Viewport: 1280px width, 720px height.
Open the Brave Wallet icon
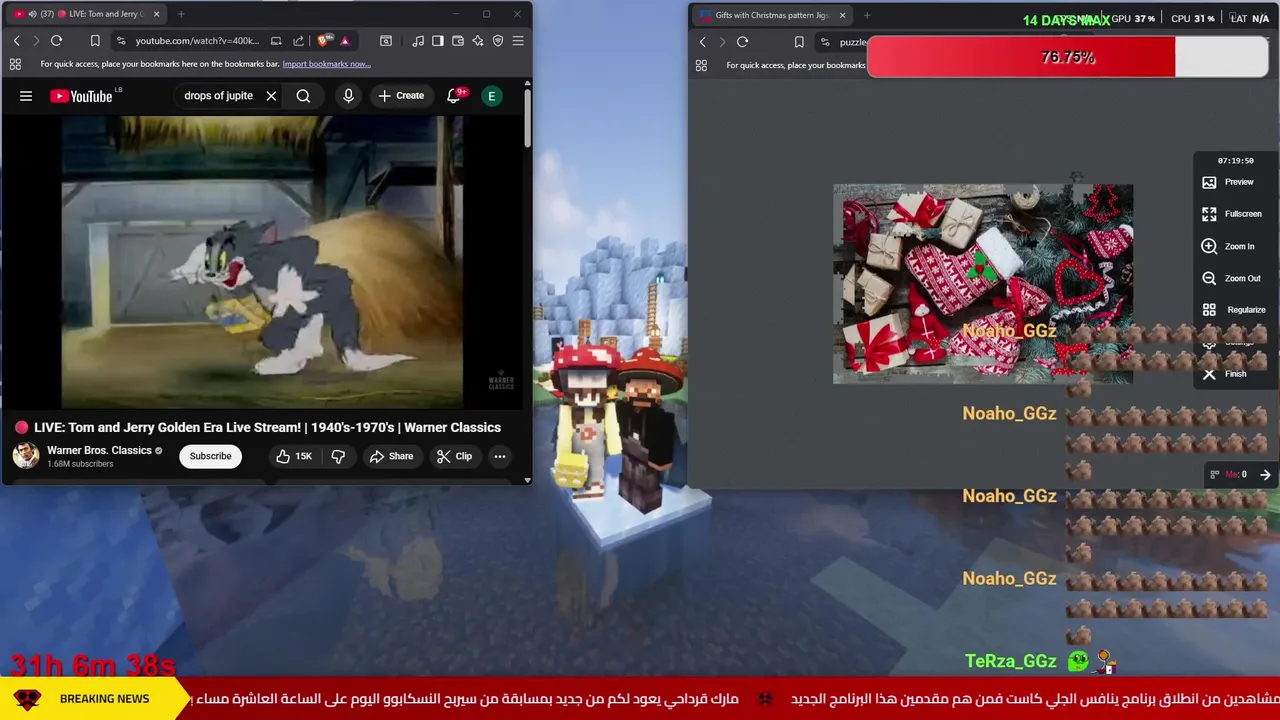[x=458, y=41]
